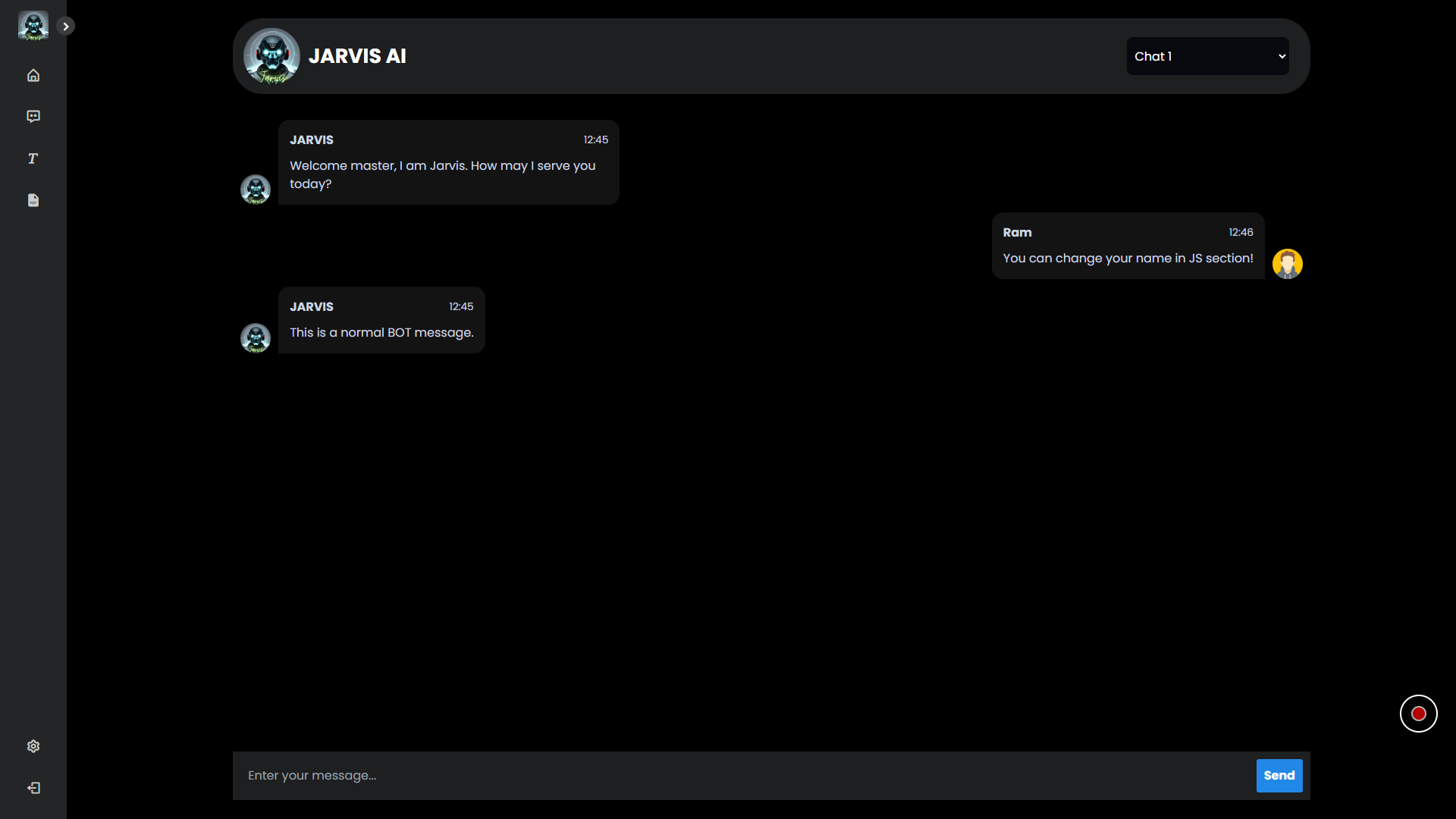The height and width of the screenshot is (819, 1456).
Task: Click the Jarvis AI header avatar
Action: (x=271, y=56)
